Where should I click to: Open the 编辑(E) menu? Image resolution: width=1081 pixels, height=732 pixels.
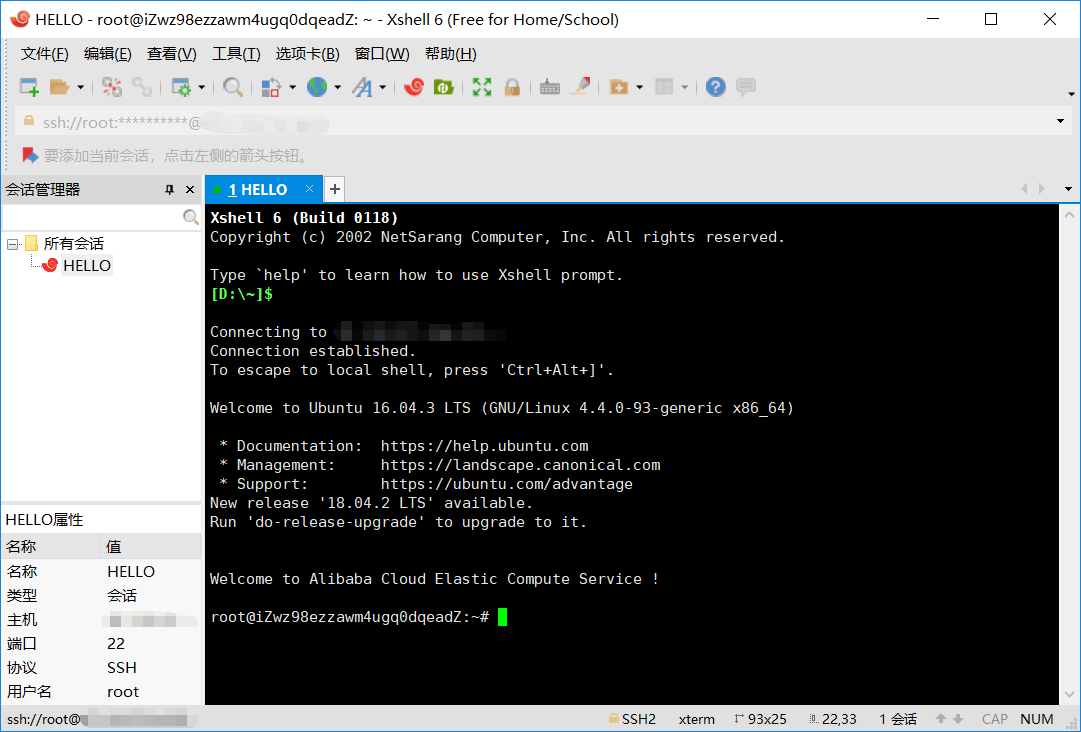point(108,54)
